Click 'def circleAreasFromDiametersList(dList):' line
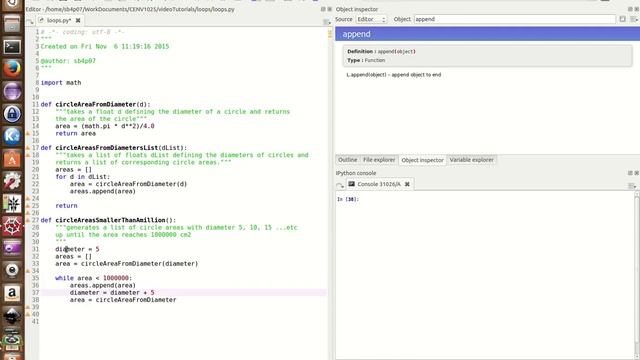The height and width of the screenshot is (360, 640). (x=114, y=148)
